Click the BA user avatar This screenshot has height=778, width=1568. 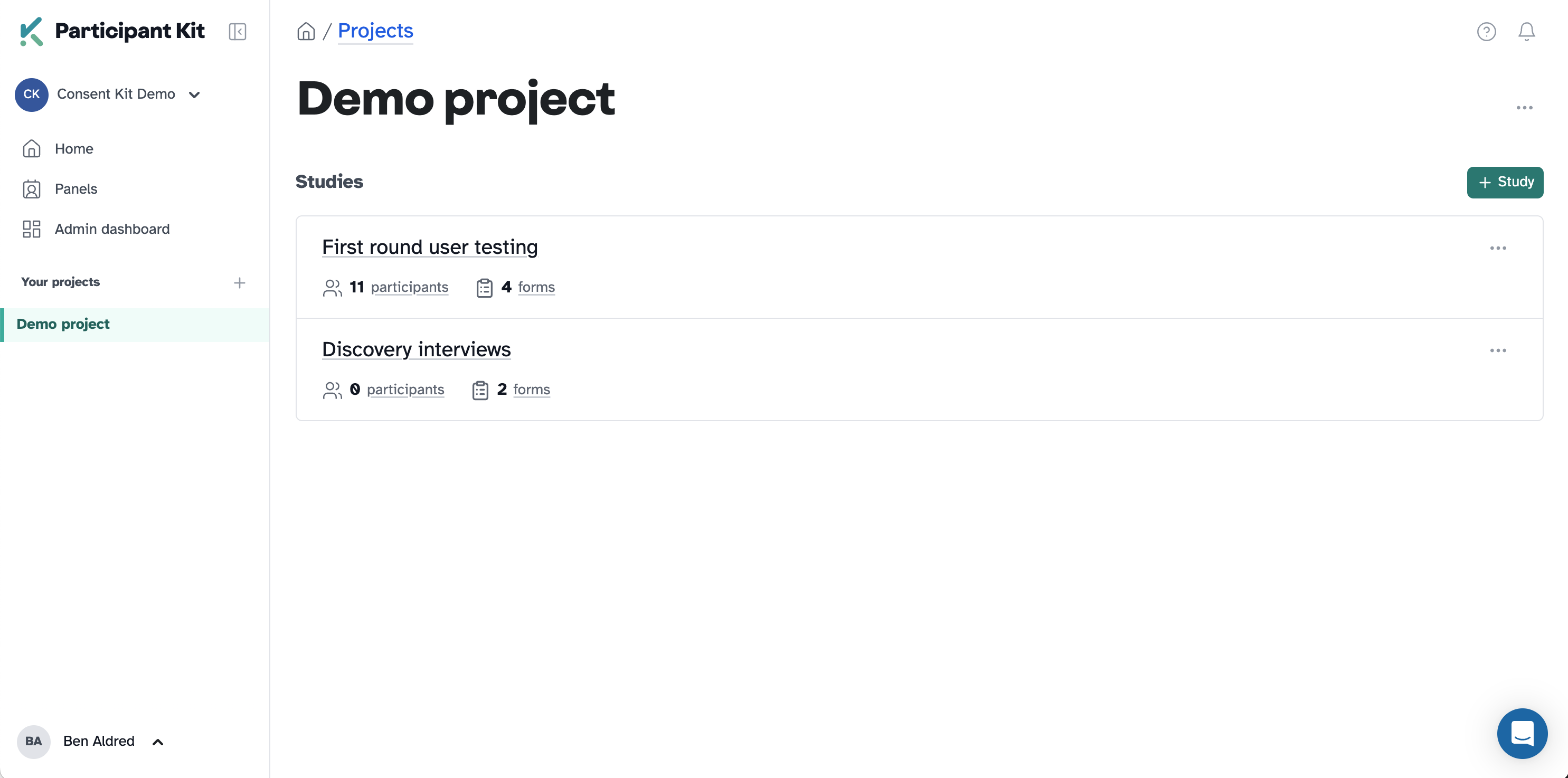(33, 741)
